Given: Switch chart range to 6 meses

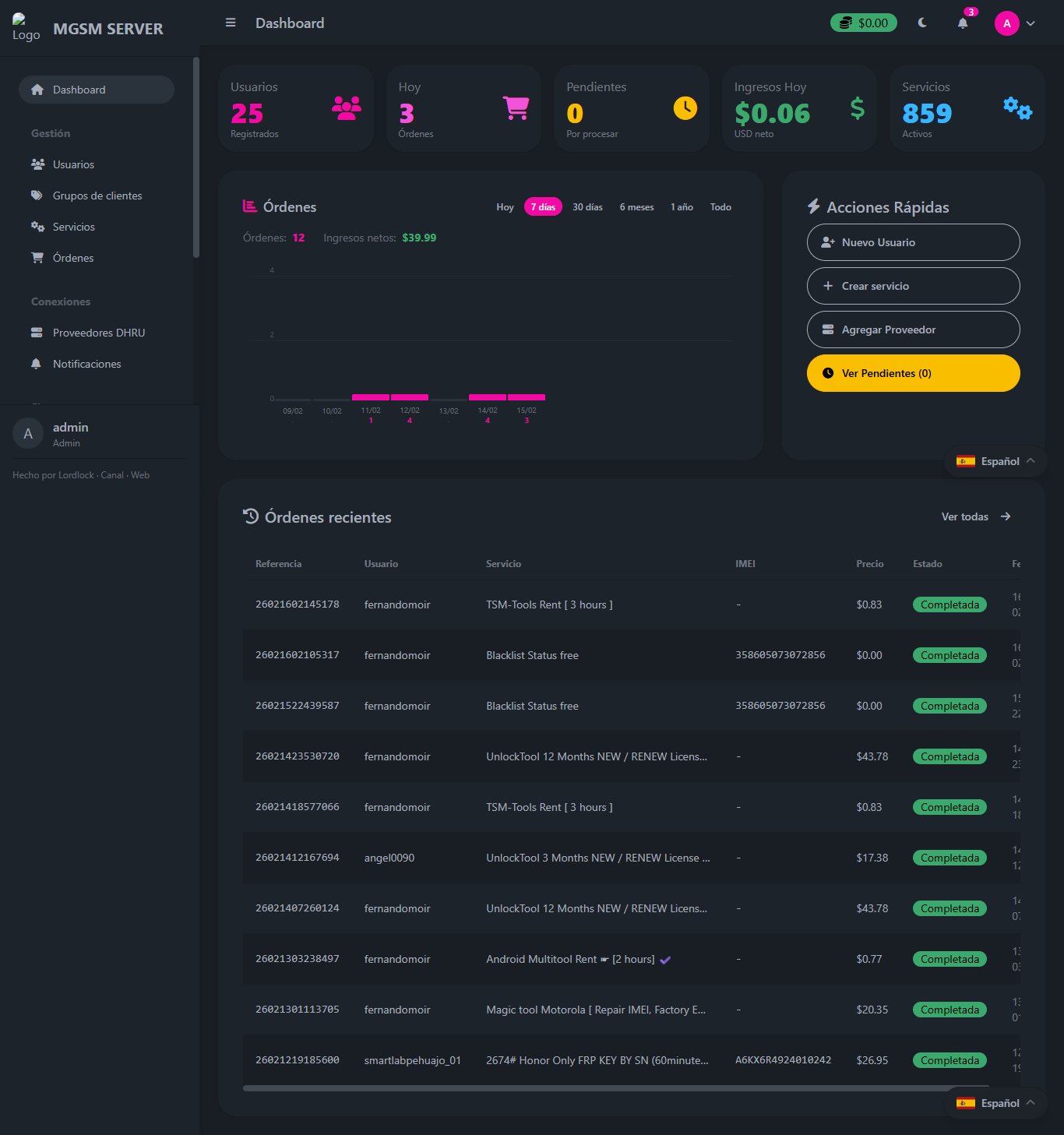Looking at the screenshot, I should (636, 207).
